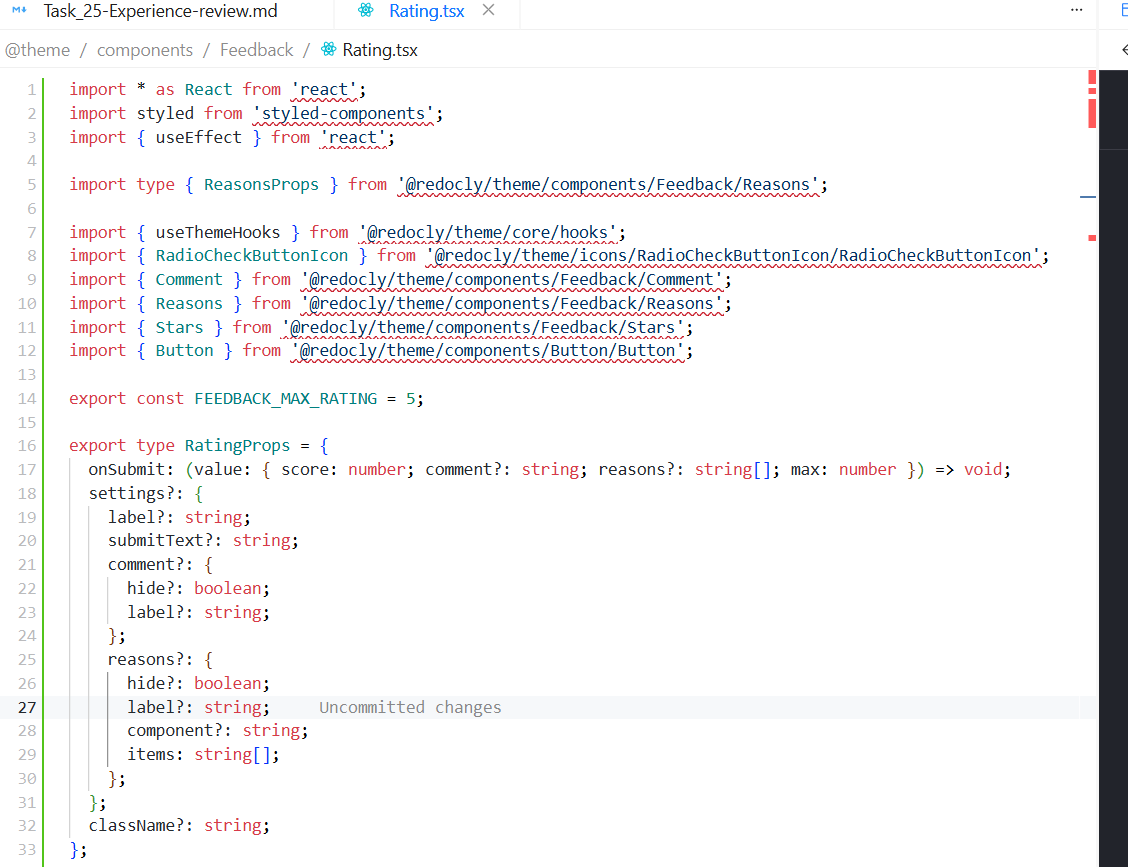This screenshot has height=867, width=1128.
Task: Click the red error marker in the minimap
Action: point(1092,100)
